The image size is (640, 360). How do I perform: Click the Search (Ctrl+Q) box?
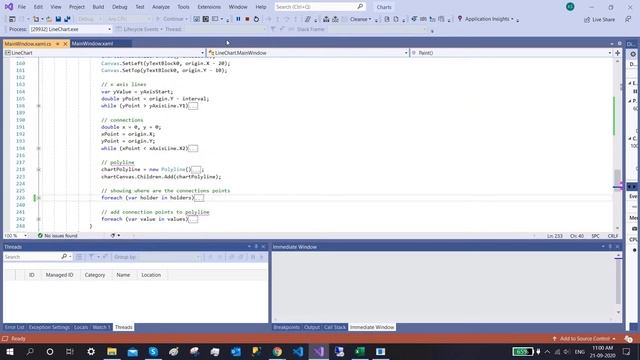click(x=319, y=7)
